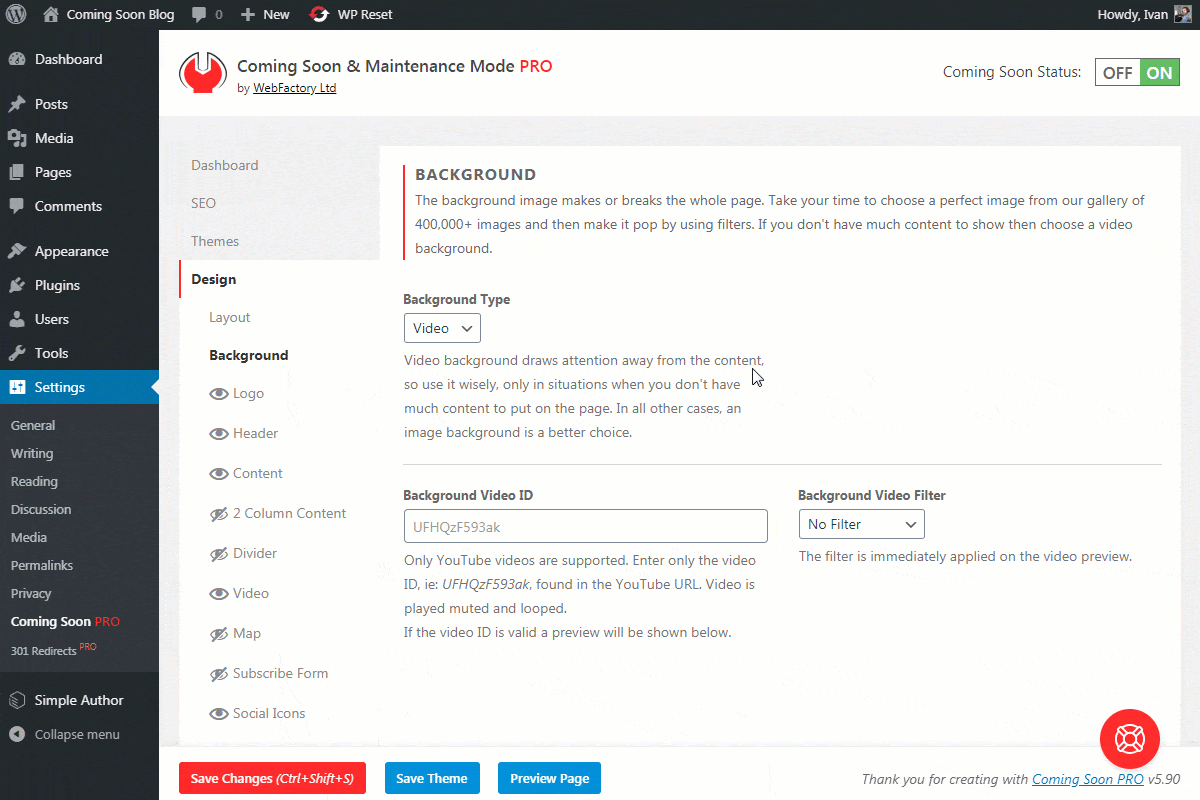
Task: Click the WP Reset icon in admin bar
Action: 319,15
